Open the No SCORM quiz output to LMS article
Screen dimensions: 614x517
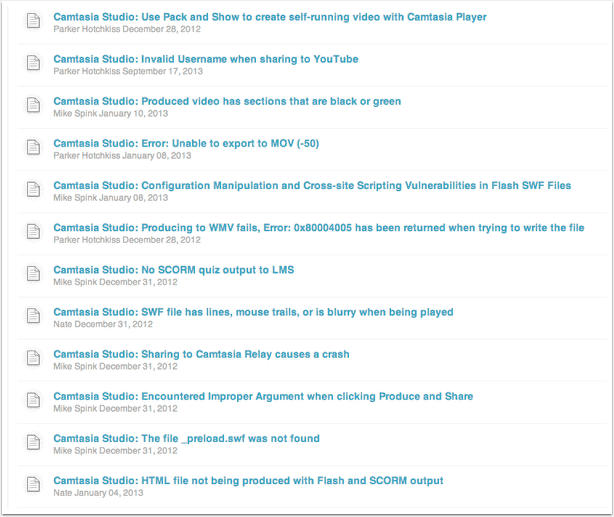point(173,270)
